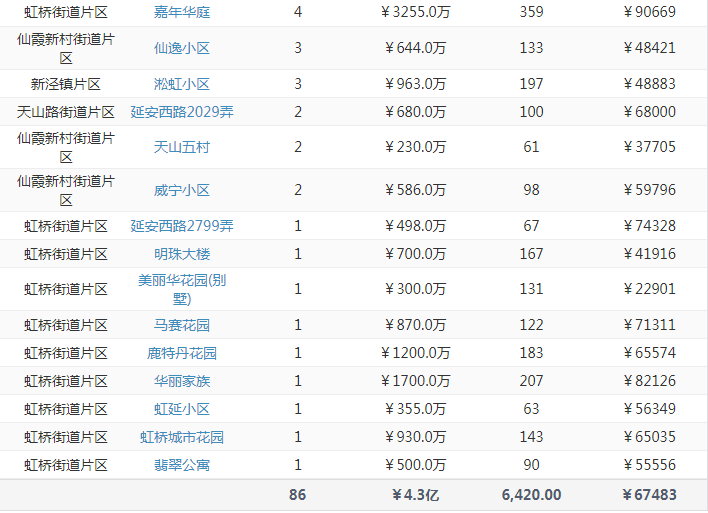Image resolution: width=708 pixels, height=513 pixels.
Task: Select 仙霞新村街道片区 cell in 威宁小区 row
Action: 65,190
